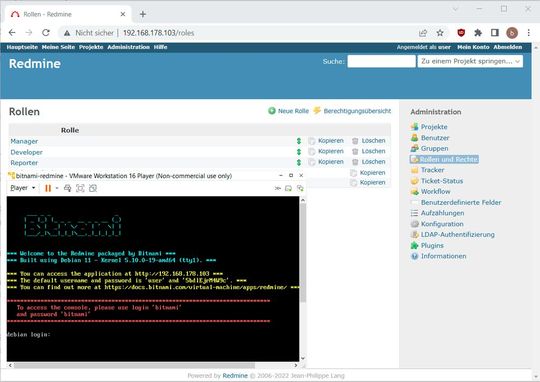540x382 pixels.
Task: Click into the Suche search field
Action: (x=381, y=61)
